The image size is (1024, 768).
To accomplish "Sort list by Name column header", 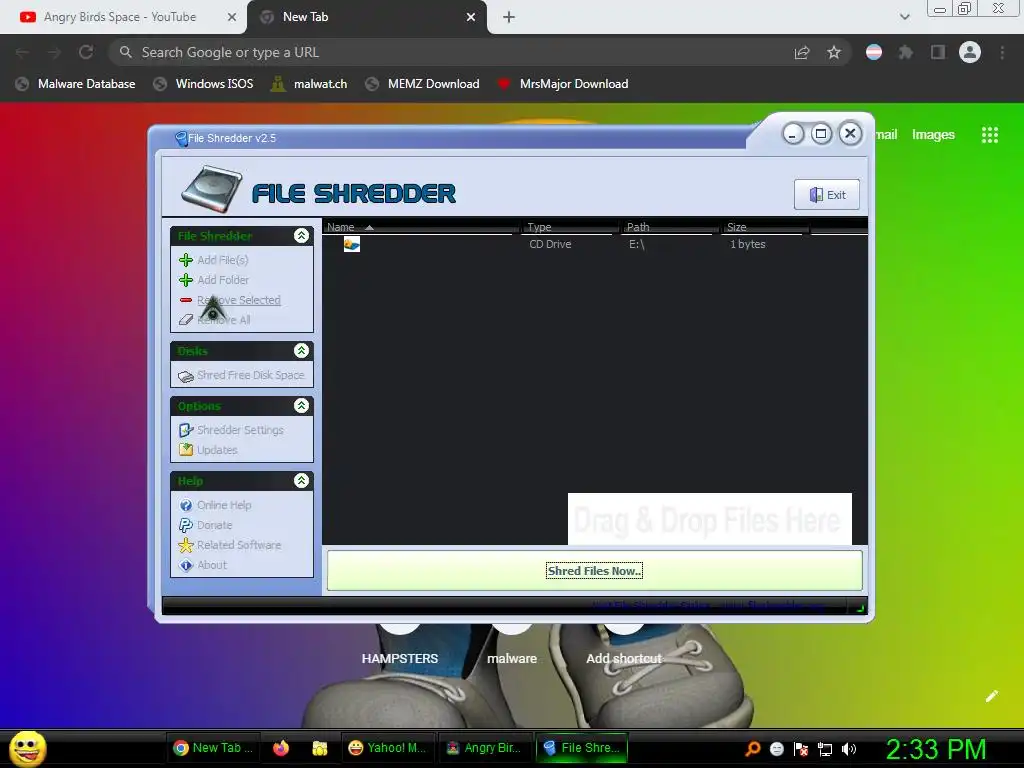I will coord(420,227).
